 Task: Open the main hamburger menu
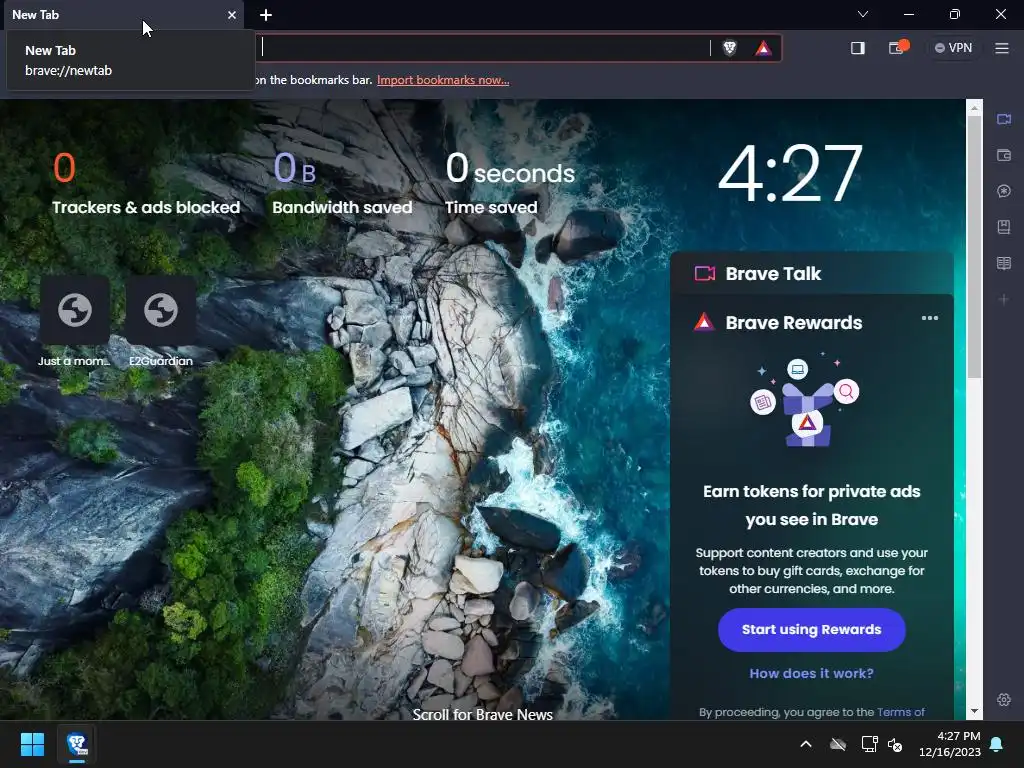point(1002,48)
